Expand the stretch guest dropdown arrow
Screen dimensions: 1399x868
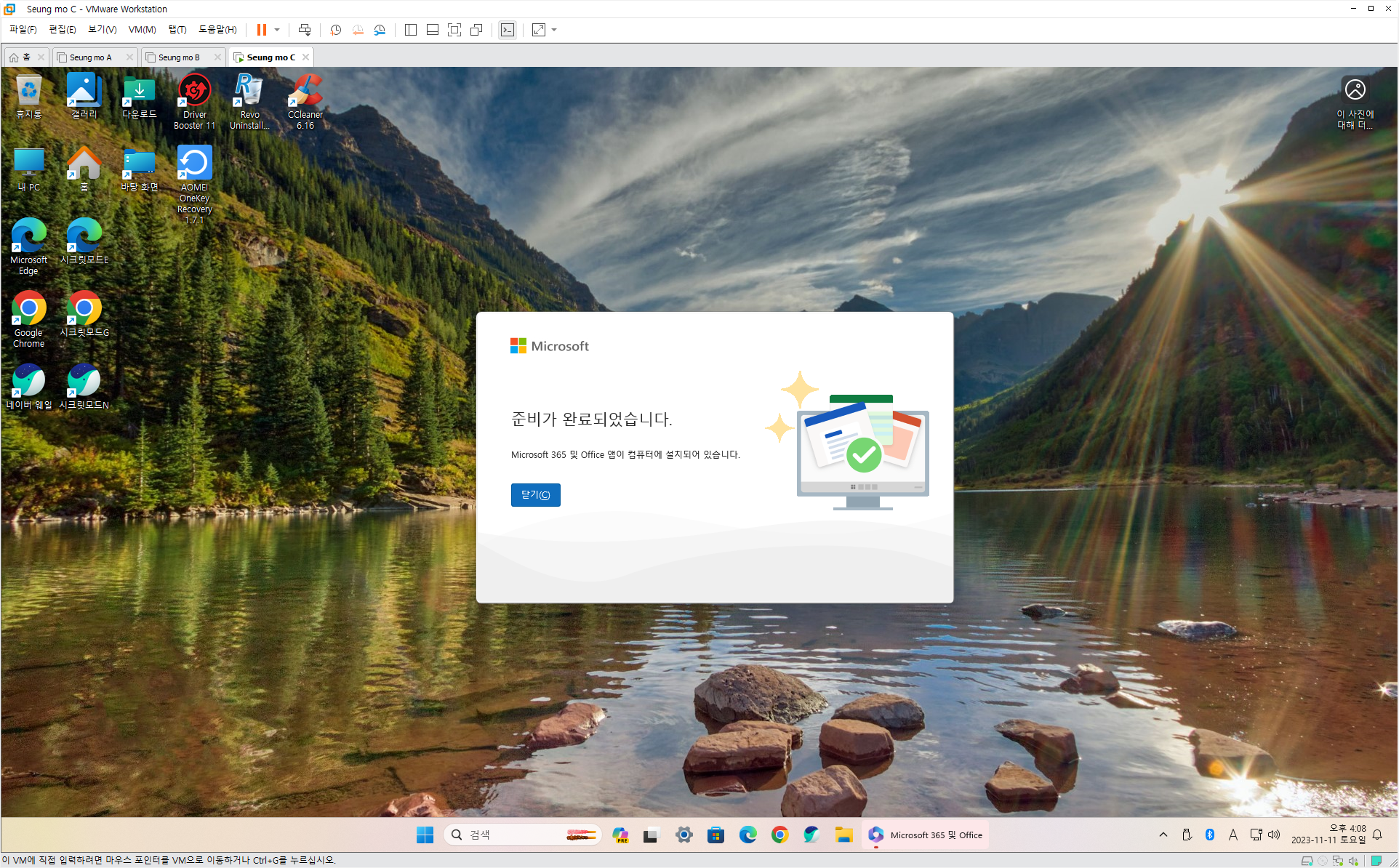(554, 30)
